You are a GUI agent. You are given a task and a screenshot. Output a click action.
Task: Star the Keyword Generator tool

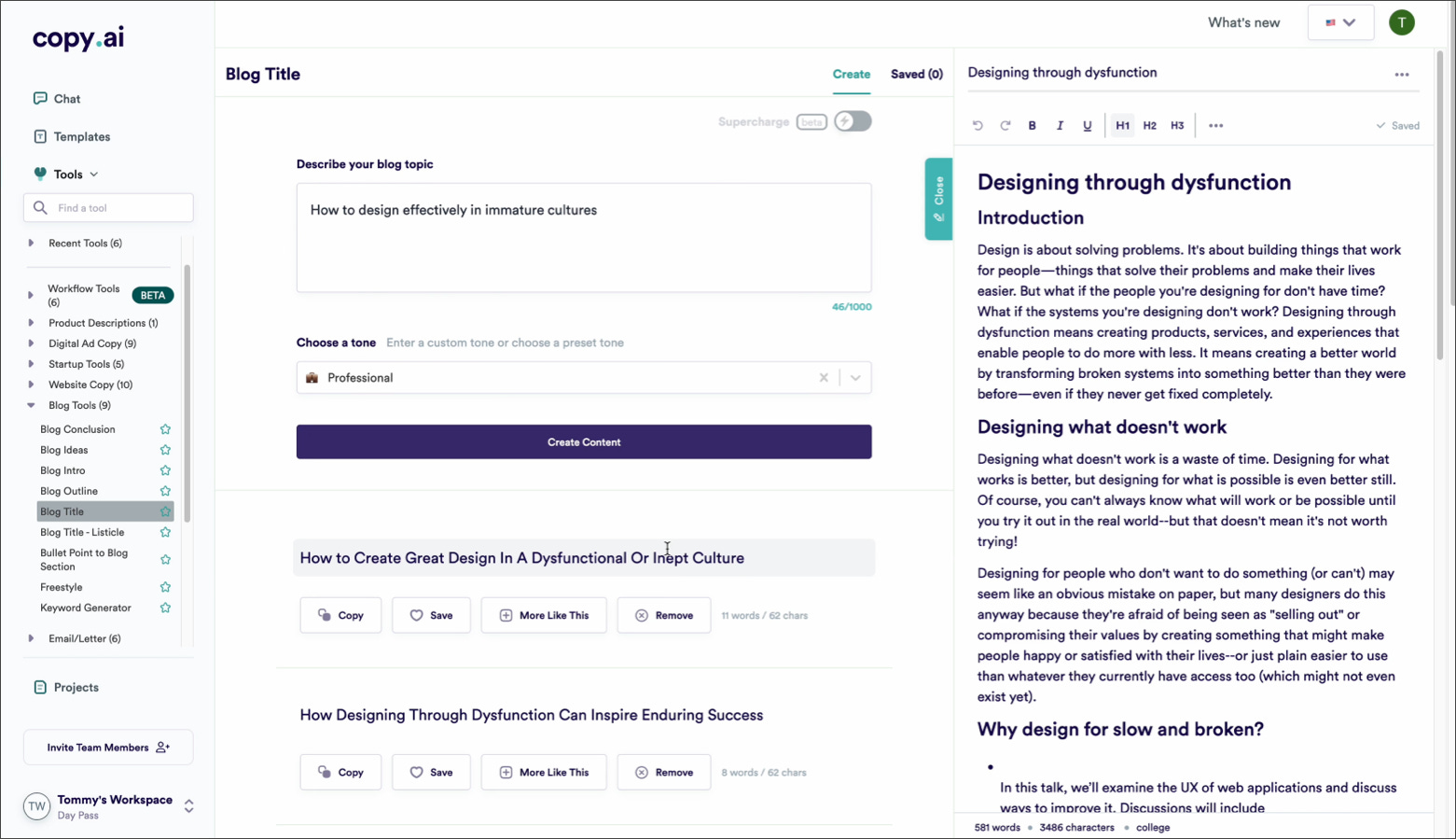[x=165, y=608]
